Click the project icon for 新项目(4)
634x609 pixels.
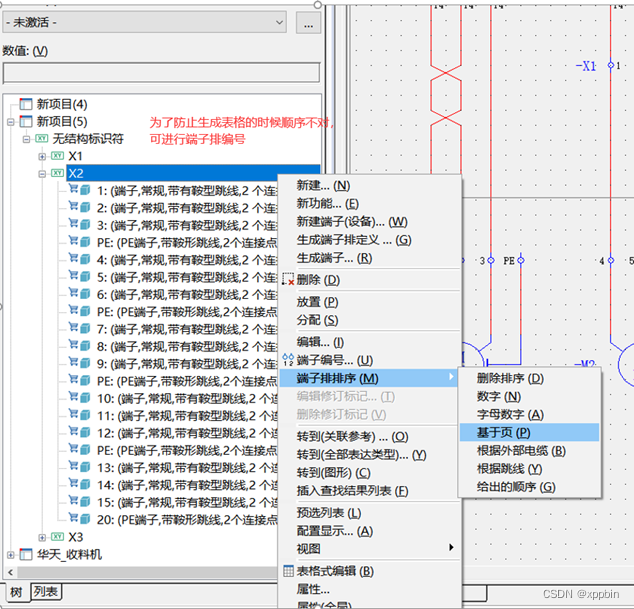[25, 104]
